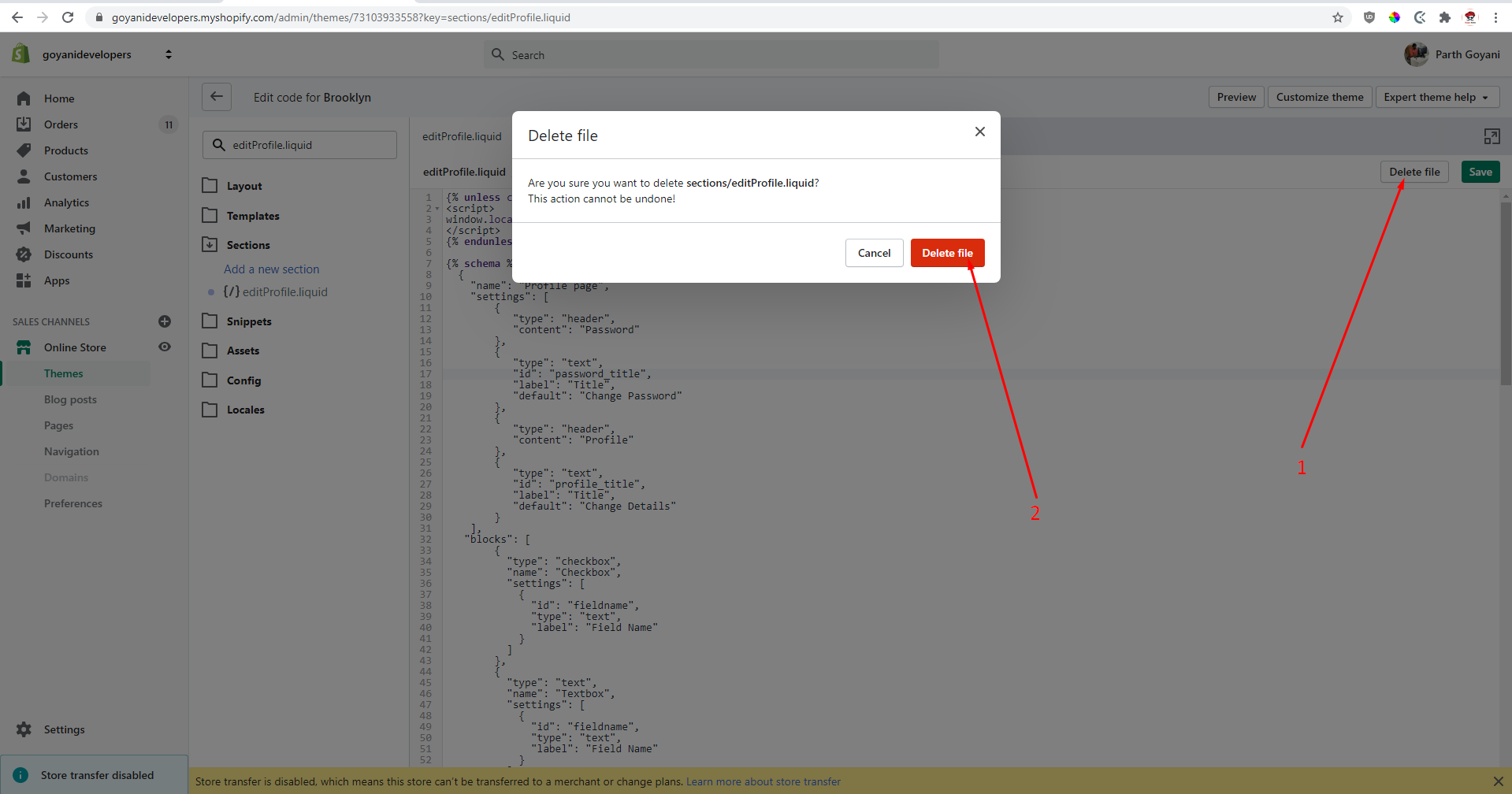Cancel the delete file dialog
Viewport: 1512px width, 794px height.
point(874,253)
